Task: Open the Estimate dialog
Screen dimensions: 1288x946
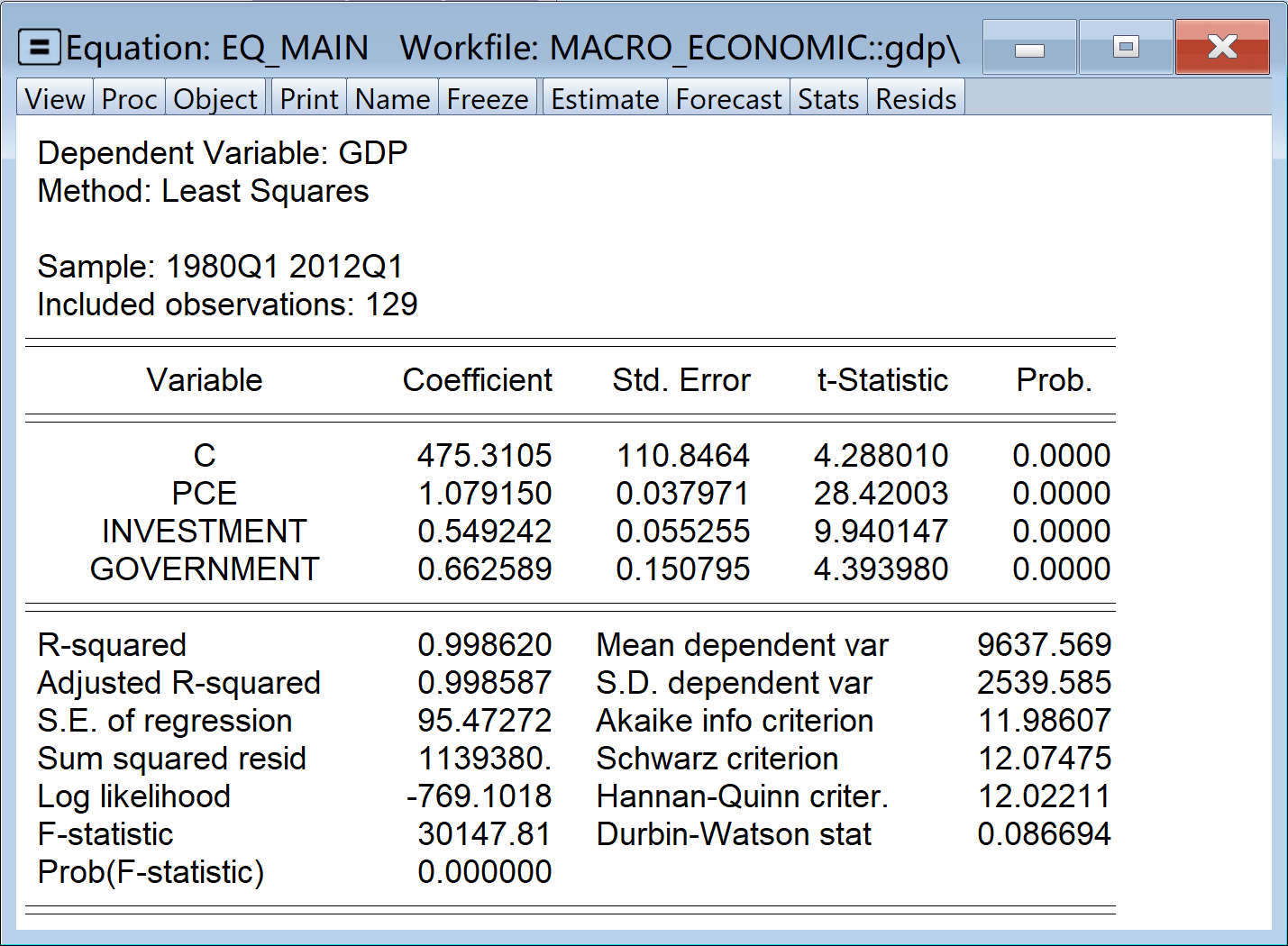Action: 605,99
